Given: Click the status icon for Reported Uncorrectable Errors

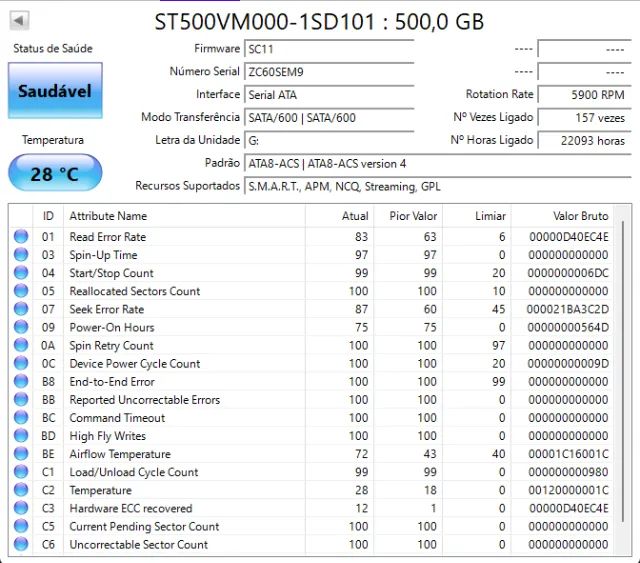Looking at the screenshot, I should [21, 399].
